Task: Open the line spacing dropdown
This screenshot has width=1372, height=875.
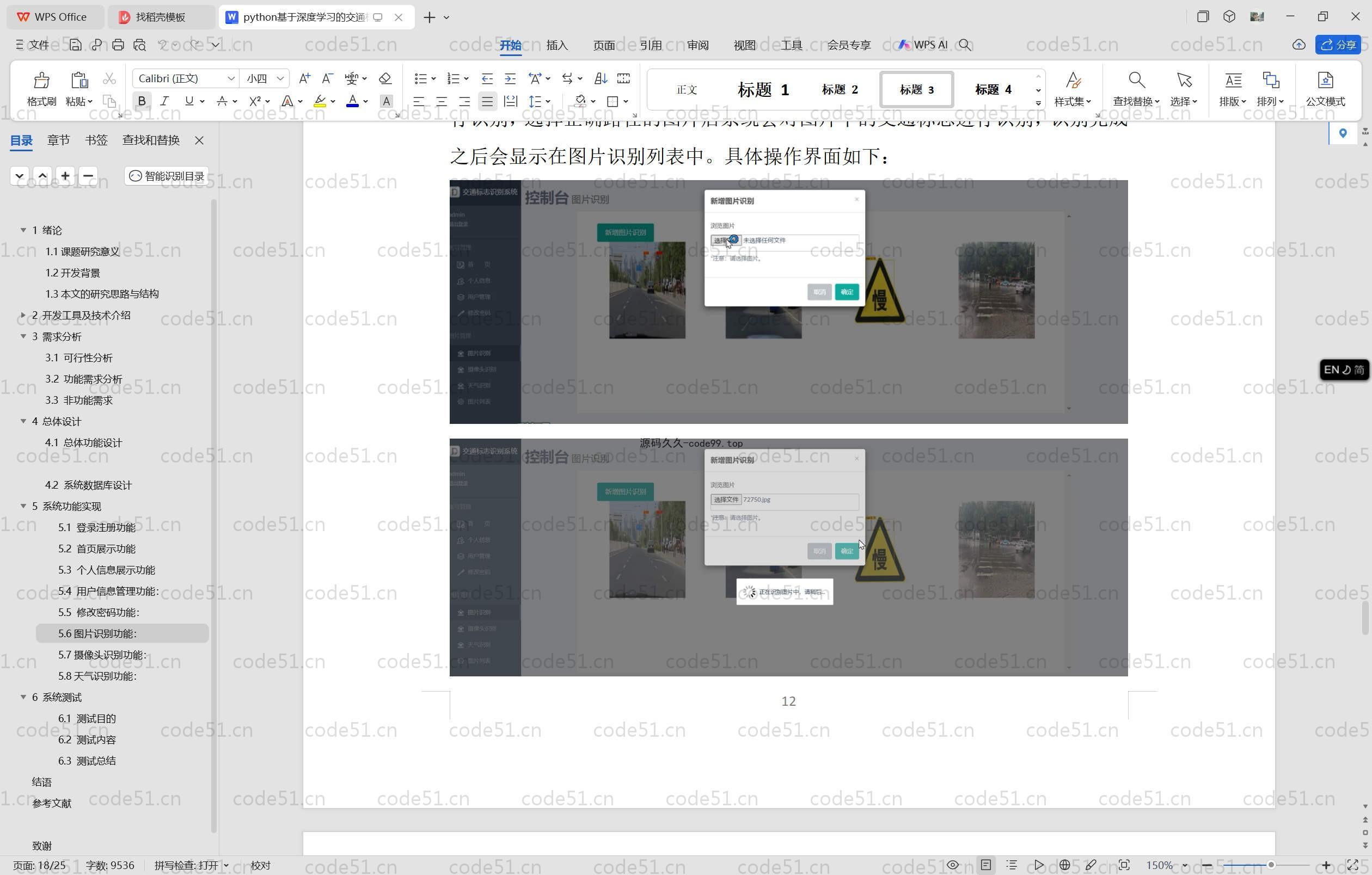Action: (548, 101)
